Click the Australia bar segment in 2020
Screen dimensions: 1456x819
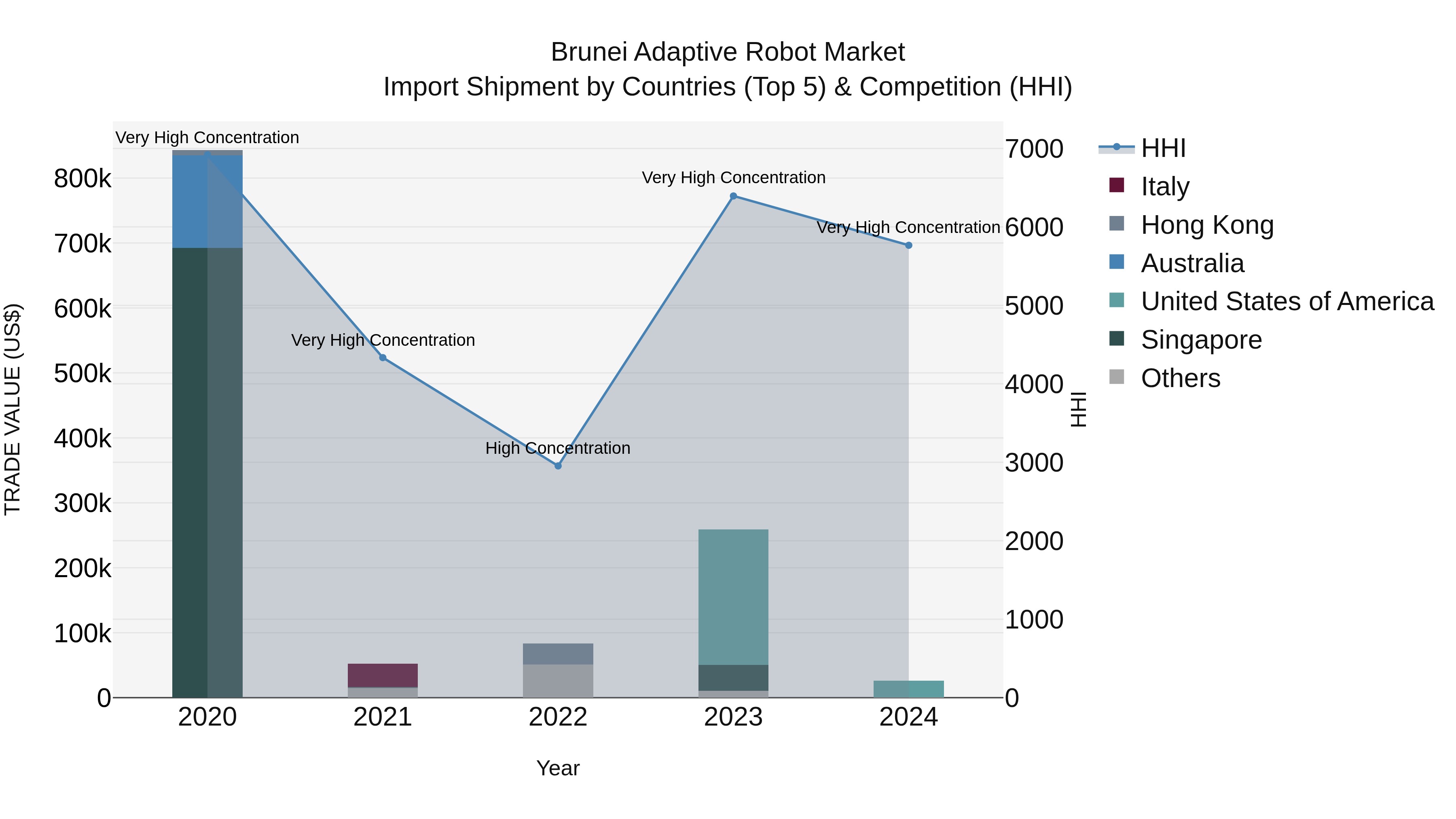(207, 202)
